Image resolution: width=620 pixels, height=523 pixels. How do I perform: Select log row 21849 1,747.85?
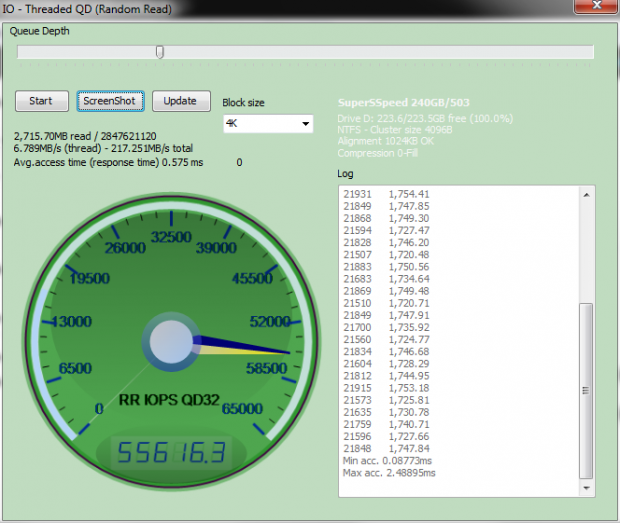click(x=386, y=206)
